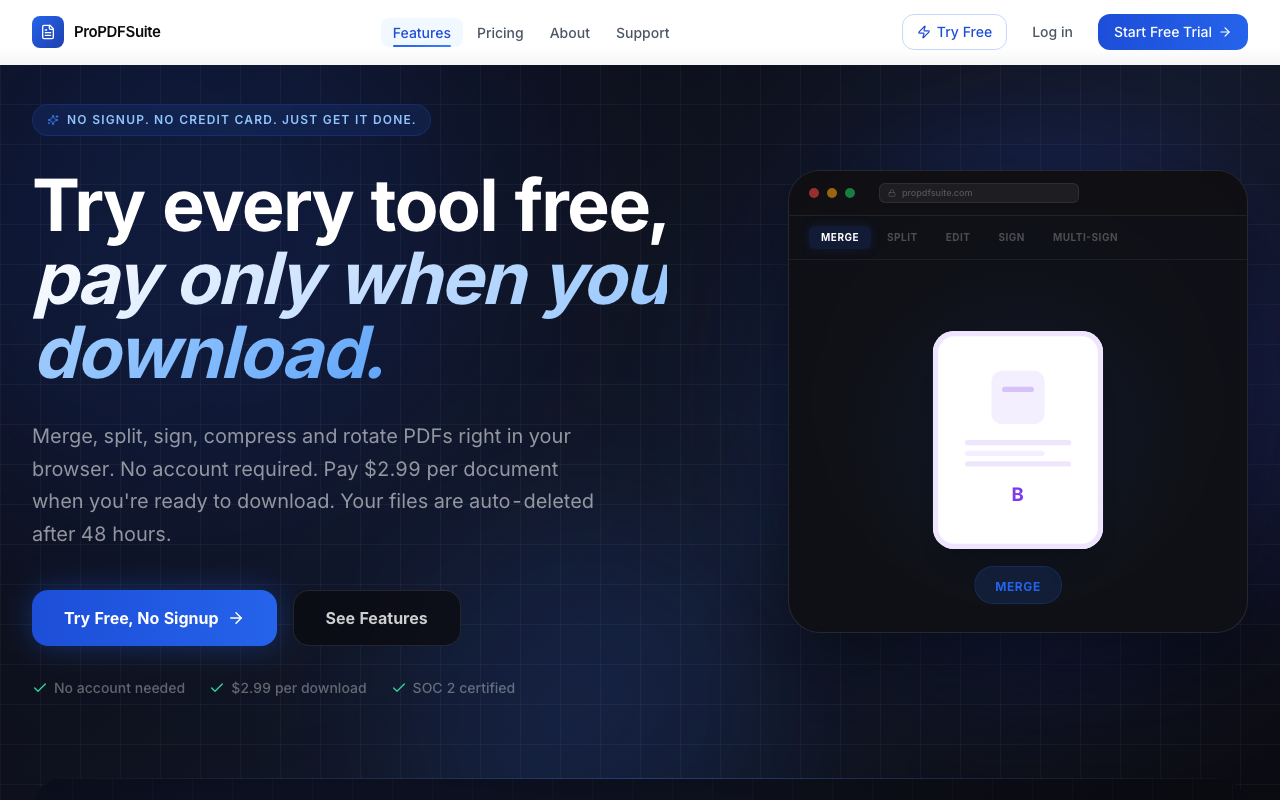This screenshot has width=1280, height=800.
Task: Switch to the MULTI-SIGN tab
Action: coord(1085,237)
